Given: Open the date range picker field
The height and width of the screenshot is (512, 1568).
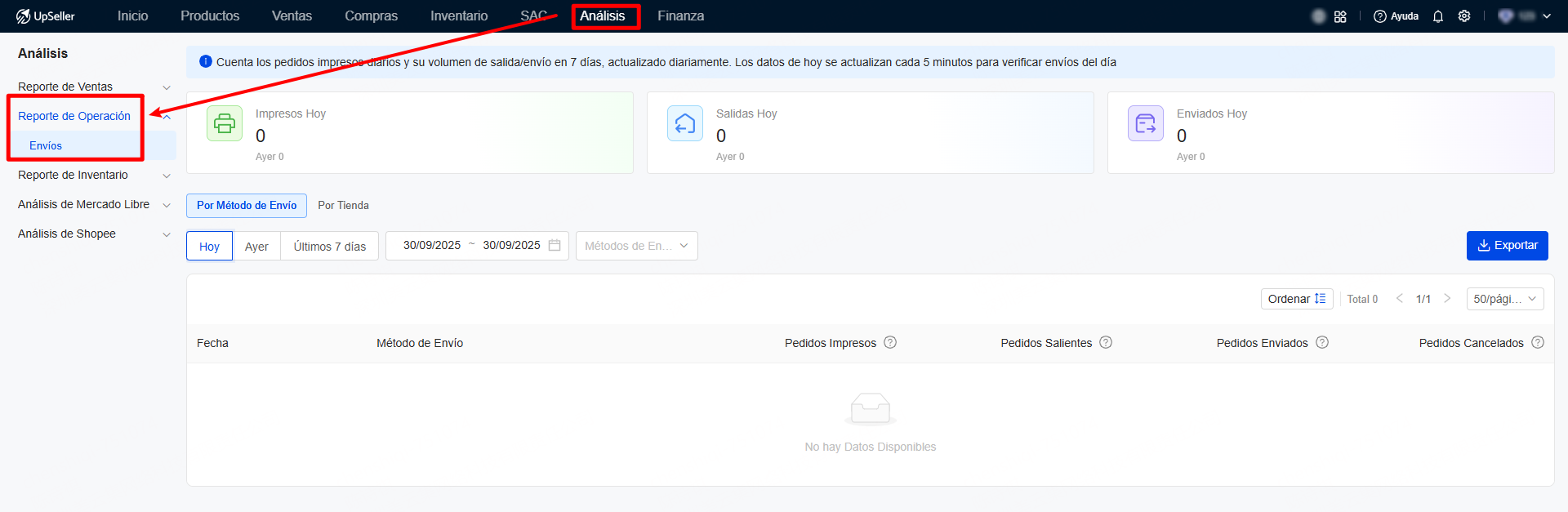Looking at the screenshot, I should pyautogui.click(x=476, y=246).
